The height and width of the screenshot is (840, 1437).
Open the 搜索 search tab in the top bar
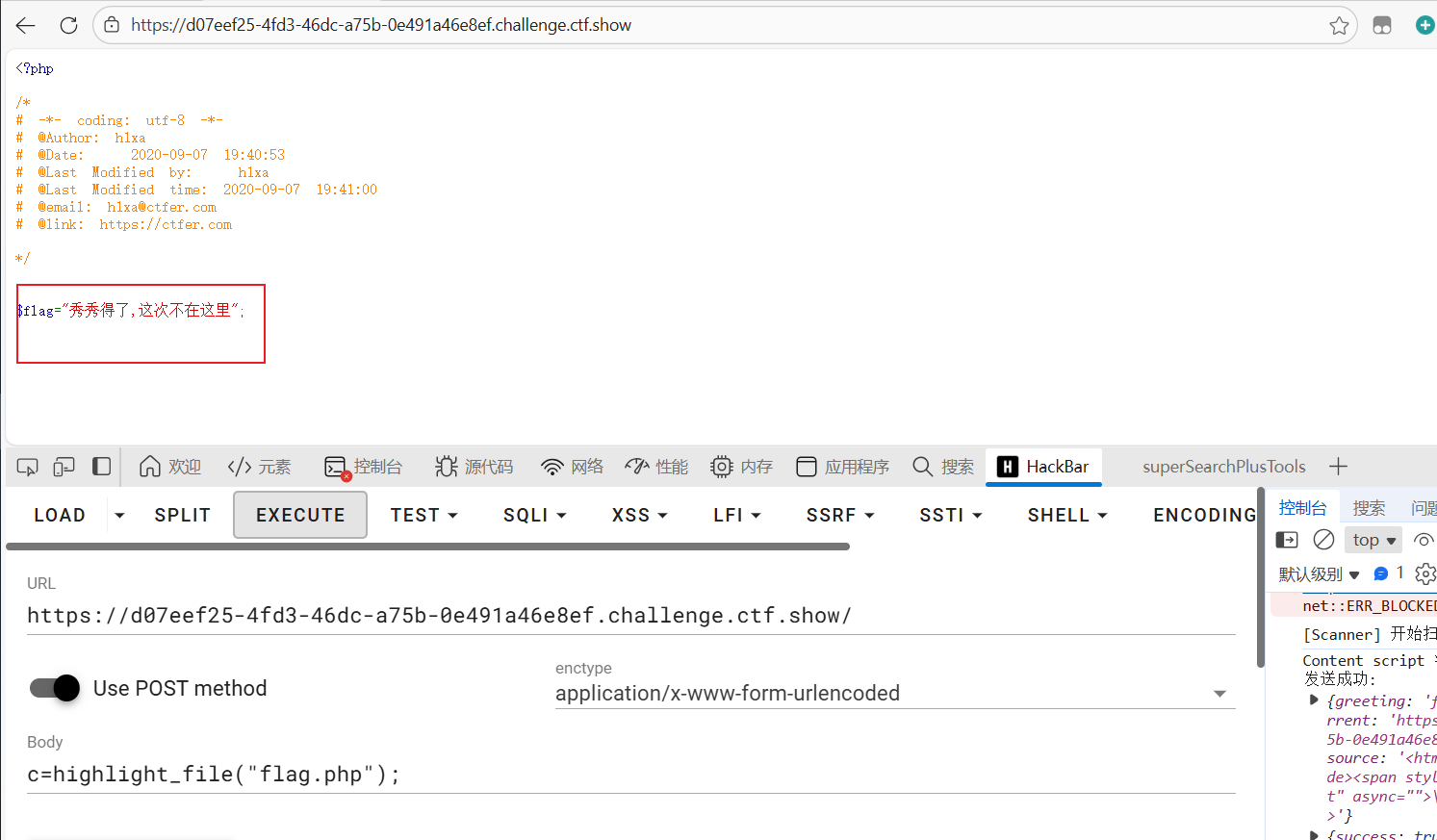coord(943,467)
